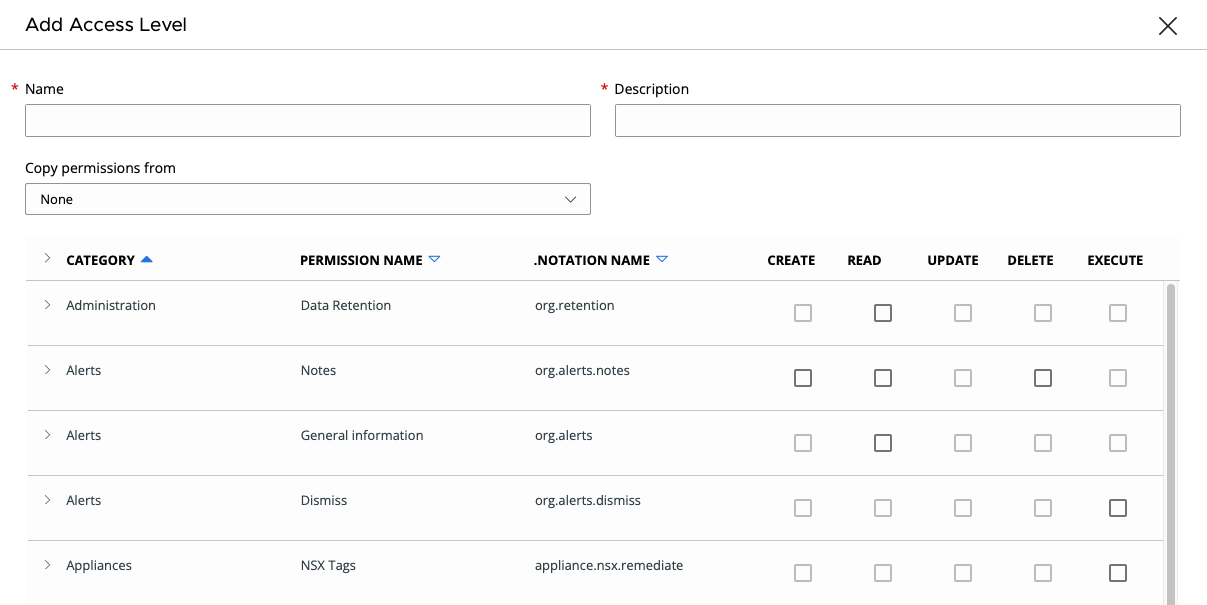Expand the Data Retention row

47,305
